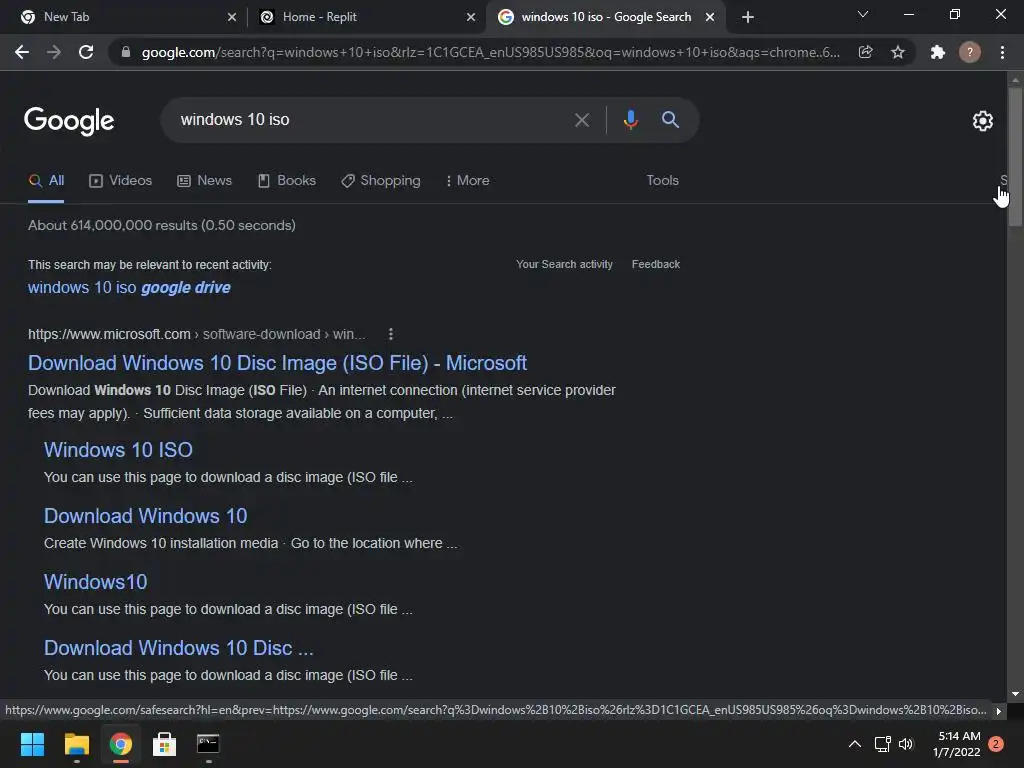This screenshot has height=768, width=1024.
Task: Open a new tab with plus button
Action: click(748, 17)
